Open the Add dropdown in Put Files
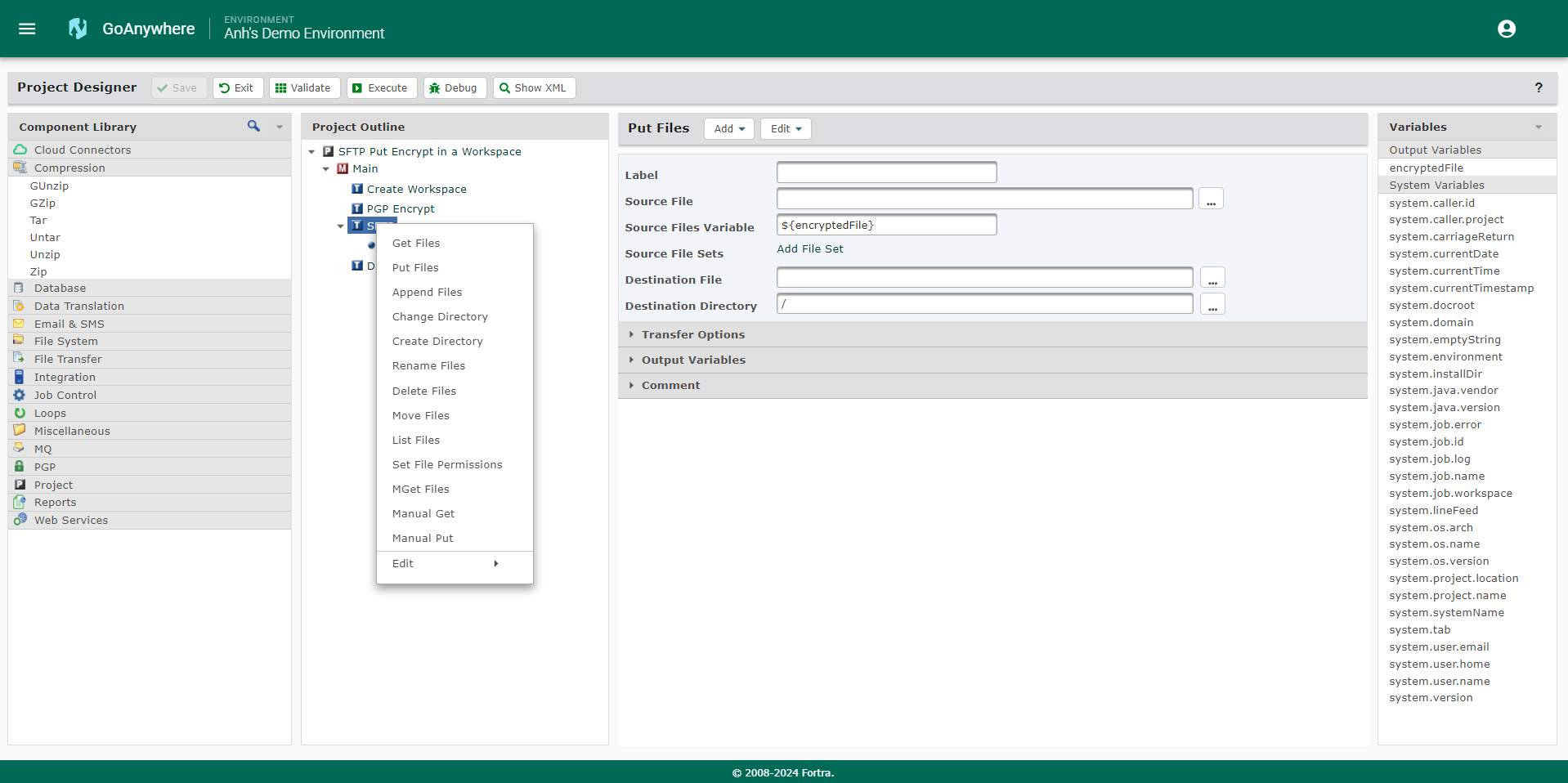The width and height of the screenshot is (1568, 783). (728, 128)
